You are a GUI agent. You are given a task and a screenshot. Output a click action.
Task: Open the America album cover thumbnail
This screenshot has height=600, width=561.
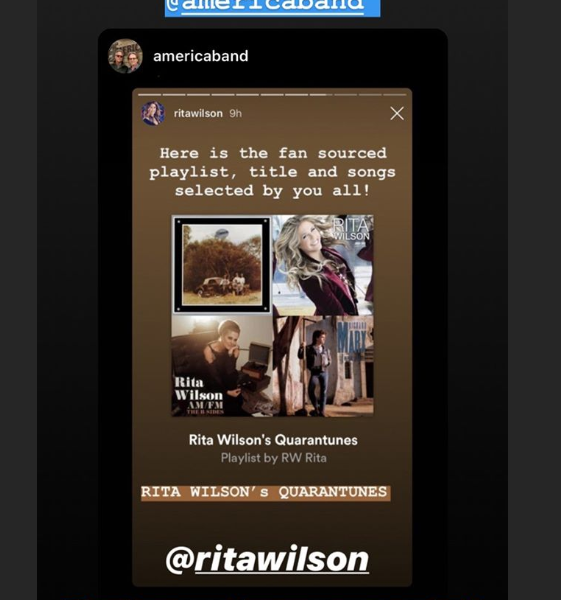[222, 265]
